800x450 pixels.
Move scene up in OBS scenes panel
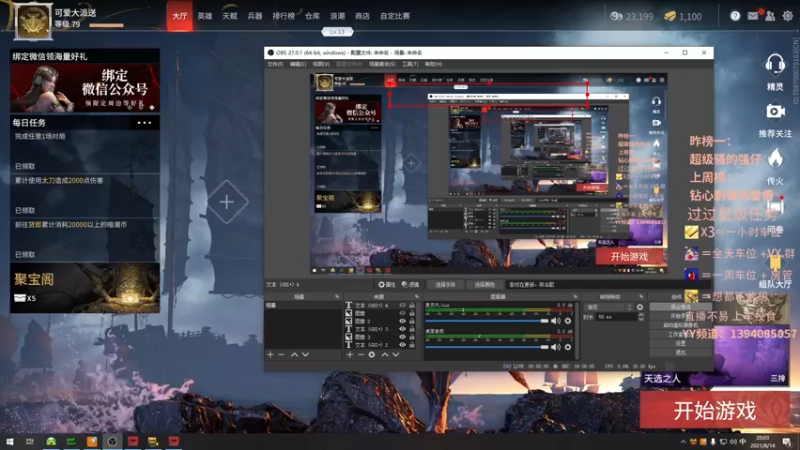(x=294, y=355)
